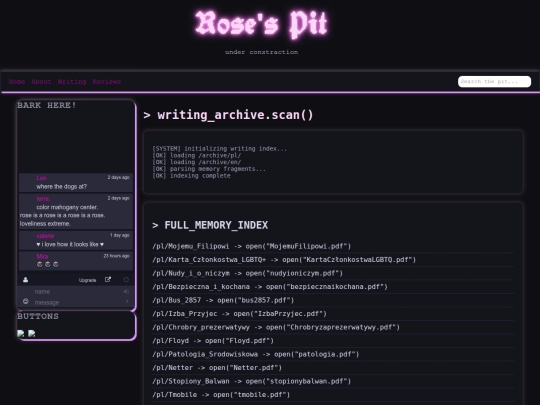Click Mira's emoji message

[48, 264]
